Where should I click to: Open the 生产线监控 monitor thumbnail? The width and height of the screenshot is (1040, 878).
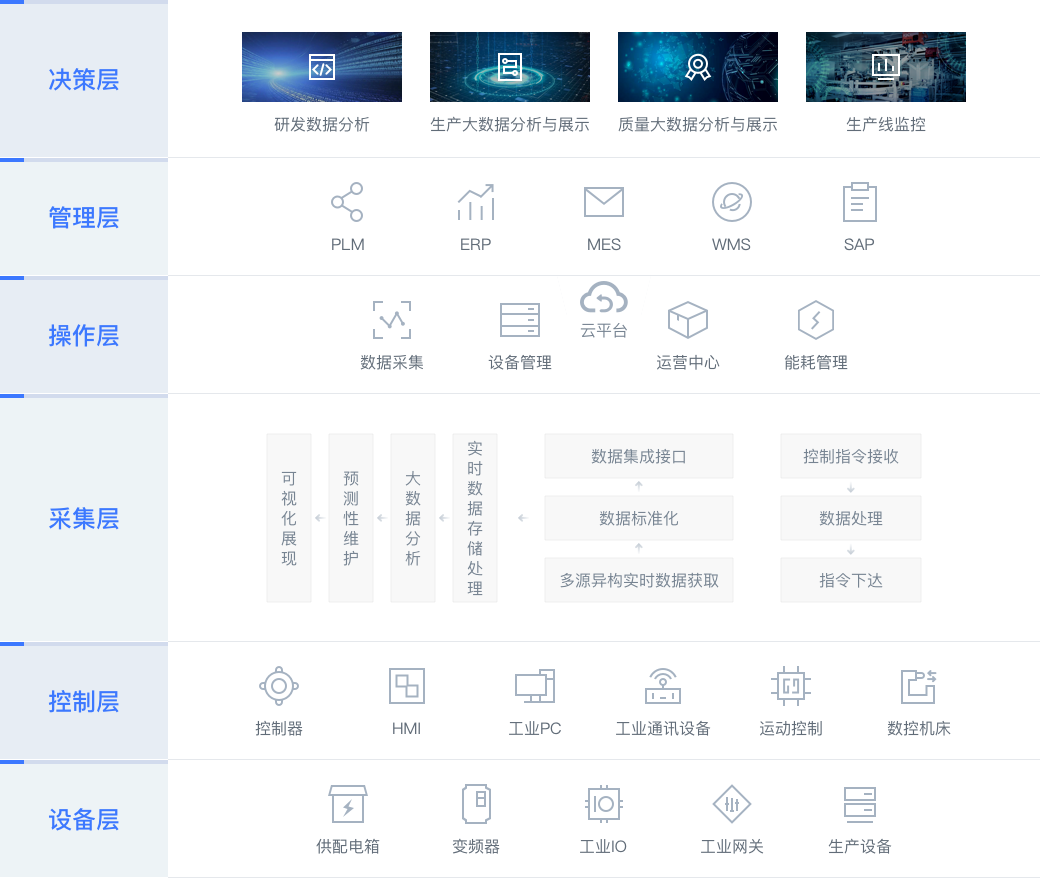pos(885,67)
